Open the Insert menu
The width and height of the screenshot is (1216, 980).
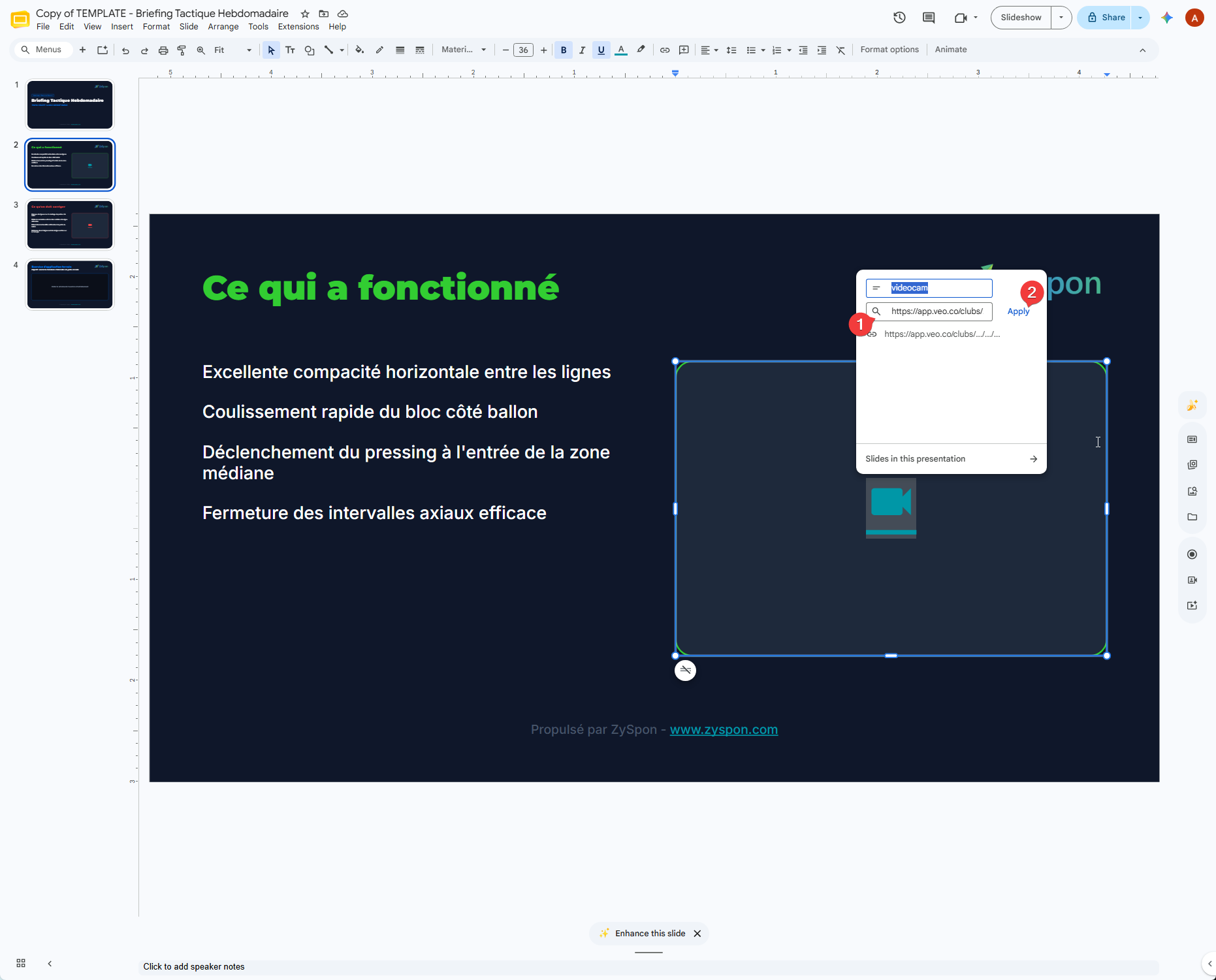(x=122, y=27)
